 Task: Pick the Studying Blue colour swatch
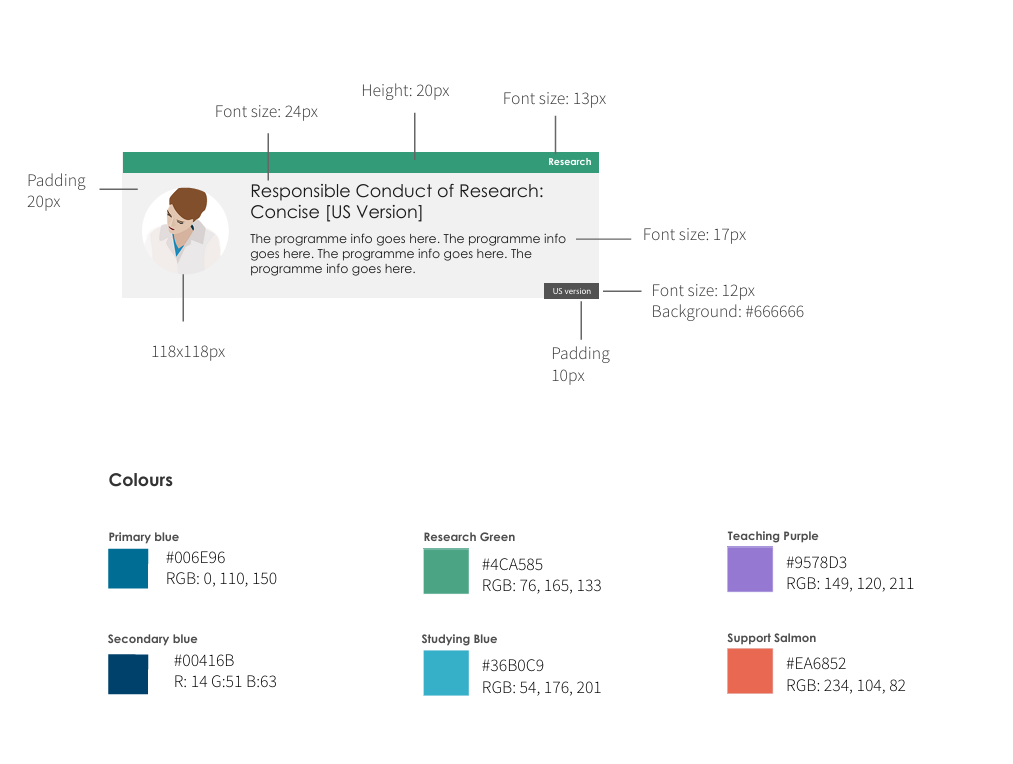pos(446,673)
